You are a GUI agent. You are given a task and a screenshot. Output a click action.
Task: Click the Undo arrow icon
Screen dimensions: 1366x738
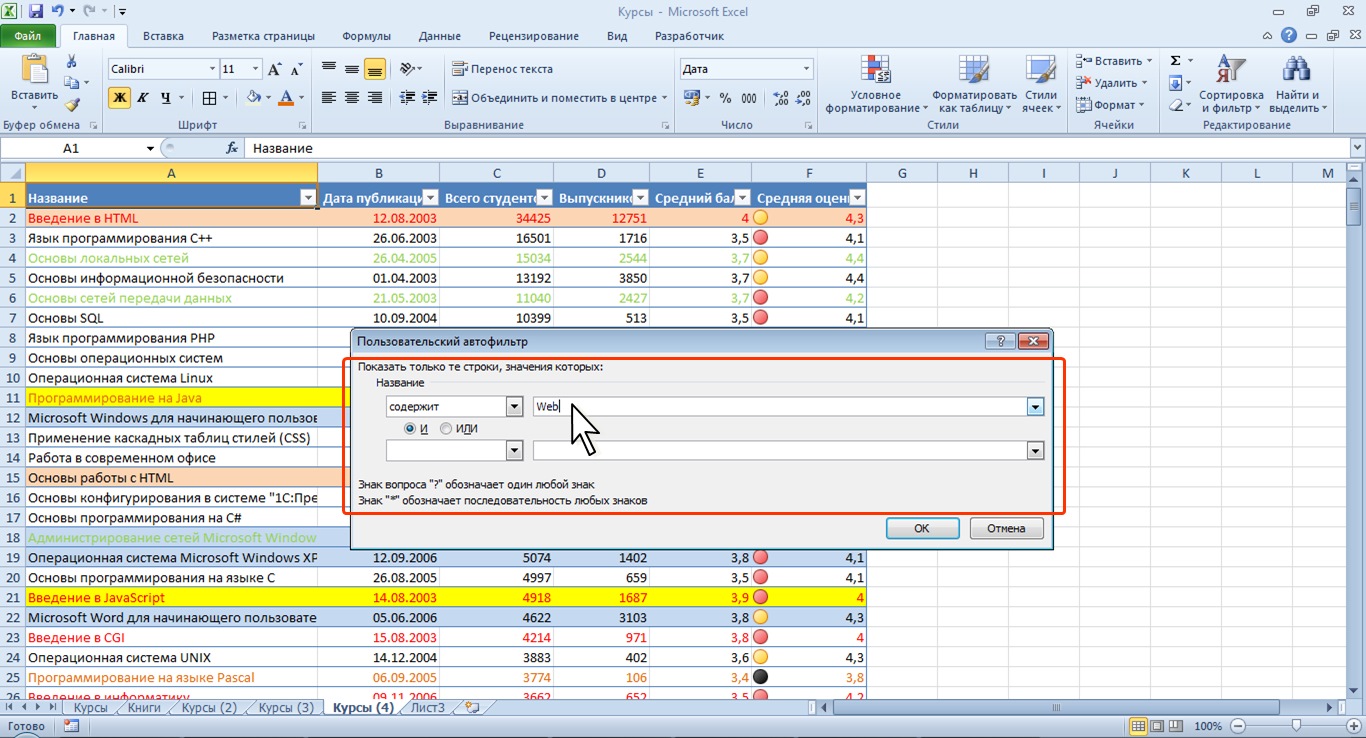58,12
